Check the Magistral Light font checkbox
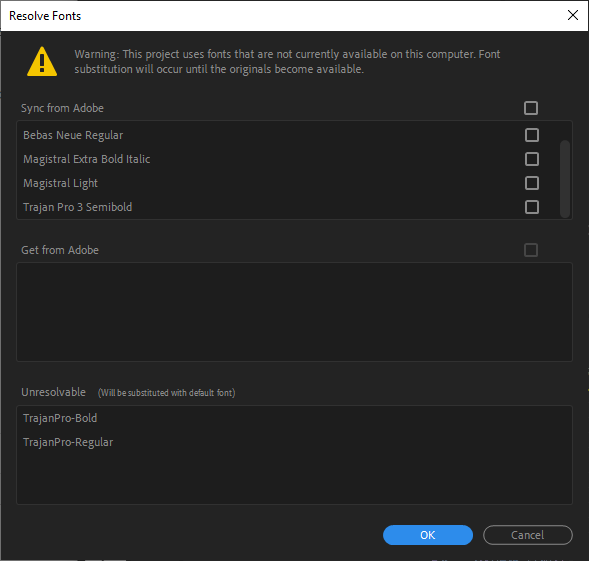 coord(532,183)
